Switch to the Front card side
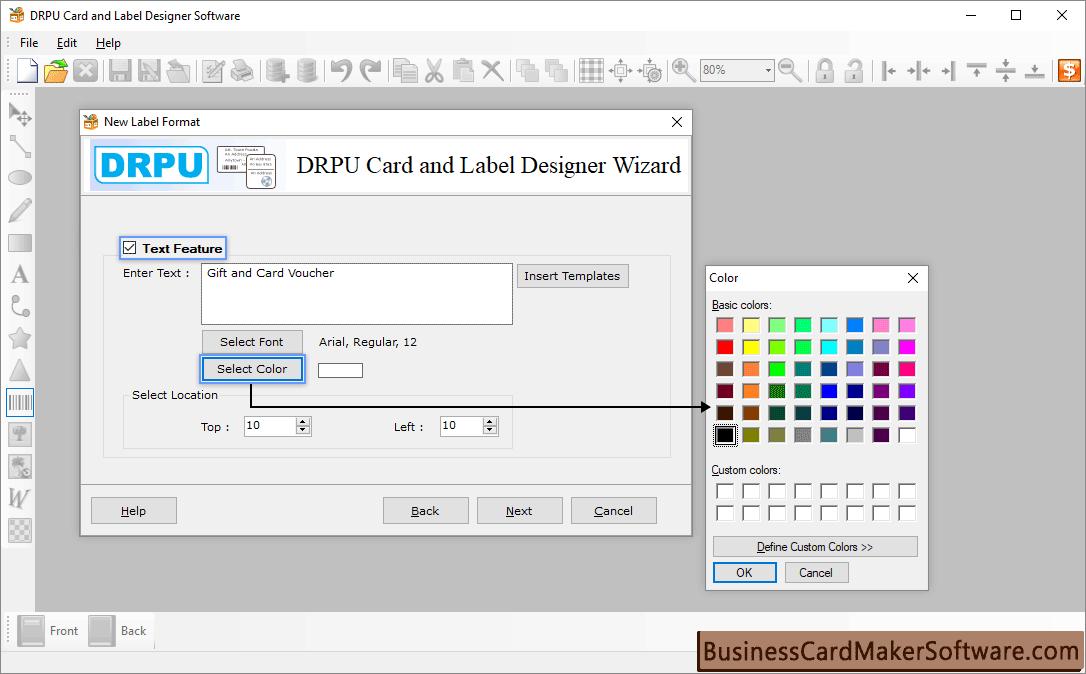This screenshot has height=674, width=1086. point(47,631)
